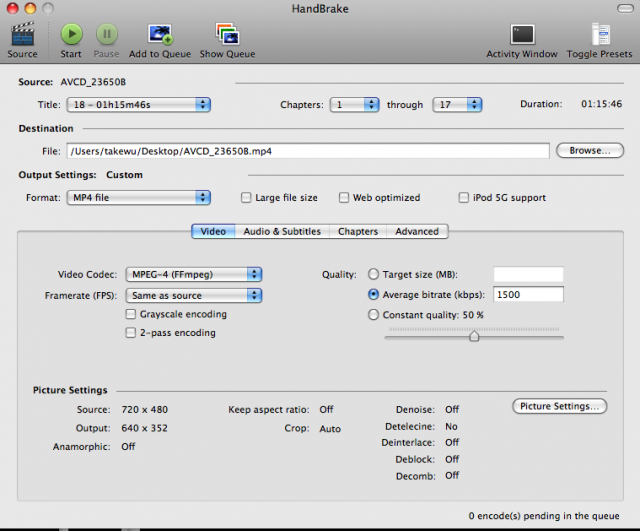Switch to the Chapters tab

pos(358,231)
